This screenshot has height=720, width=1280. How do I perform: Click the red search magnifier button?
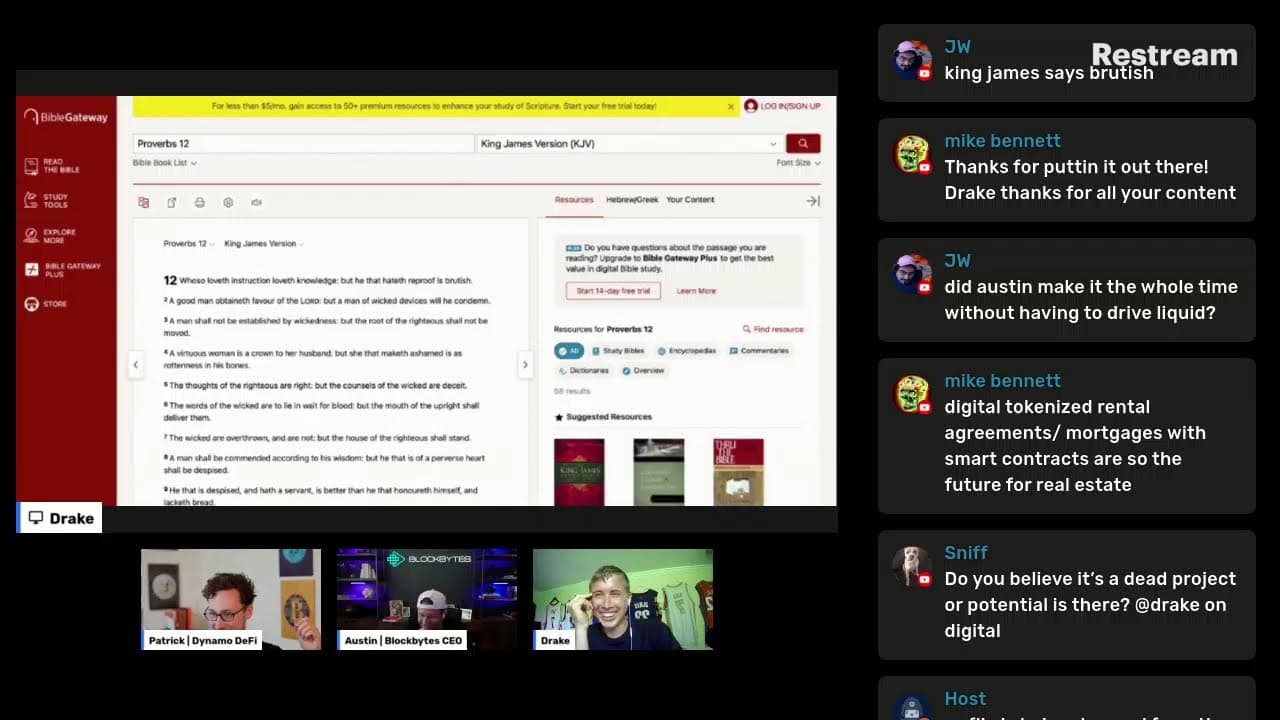point(803,143)
